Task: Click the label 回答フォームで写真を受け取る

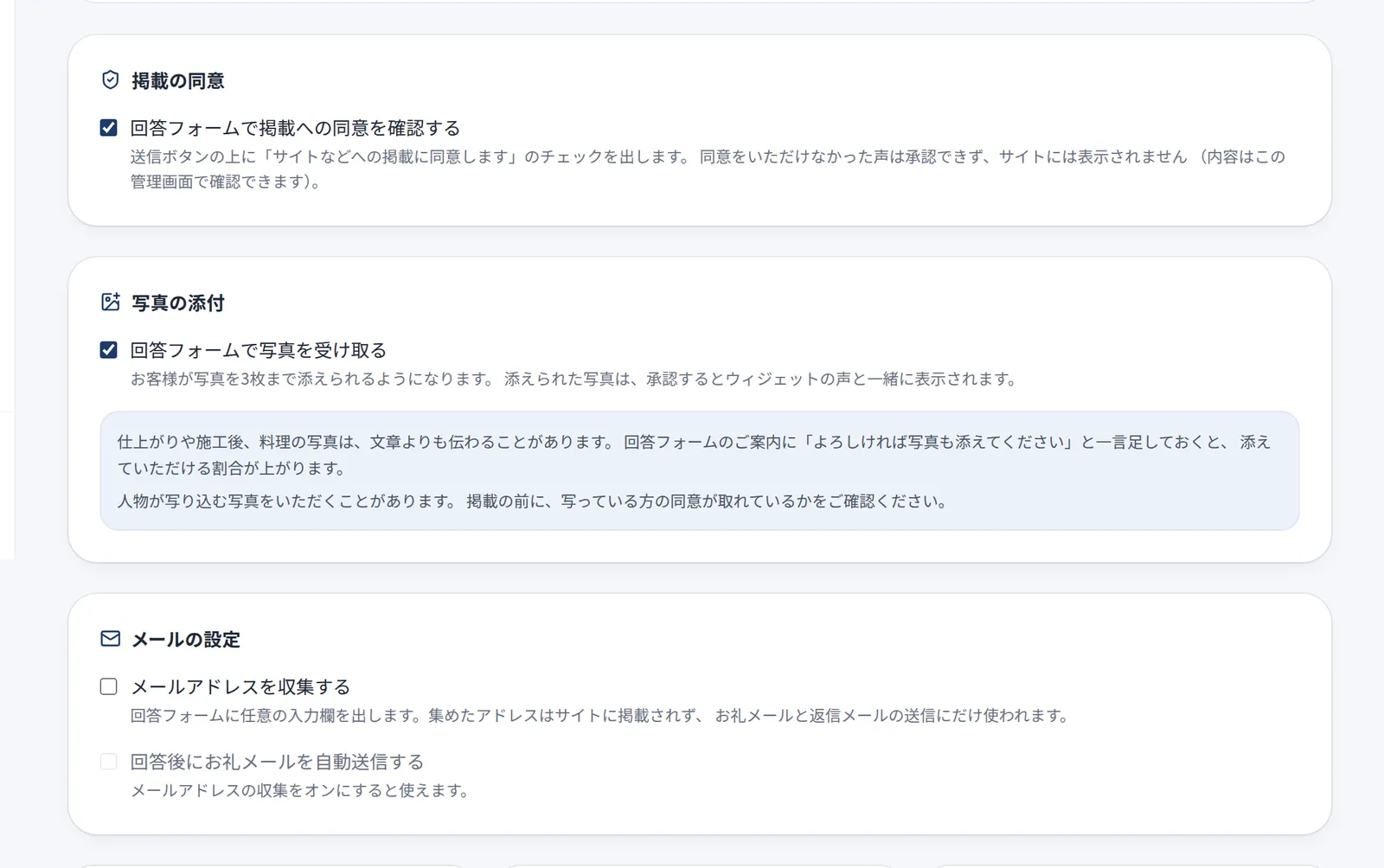Action: tap(259, 350)
